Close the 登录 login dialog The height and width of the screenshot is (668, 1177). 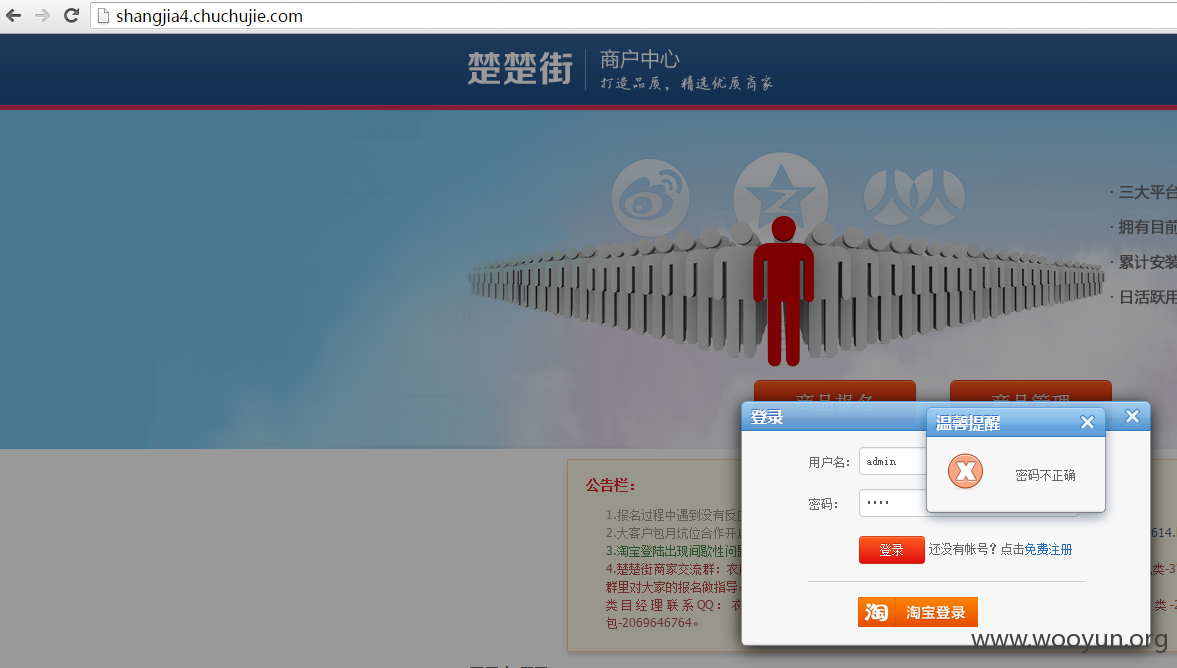click(1132, 416)
